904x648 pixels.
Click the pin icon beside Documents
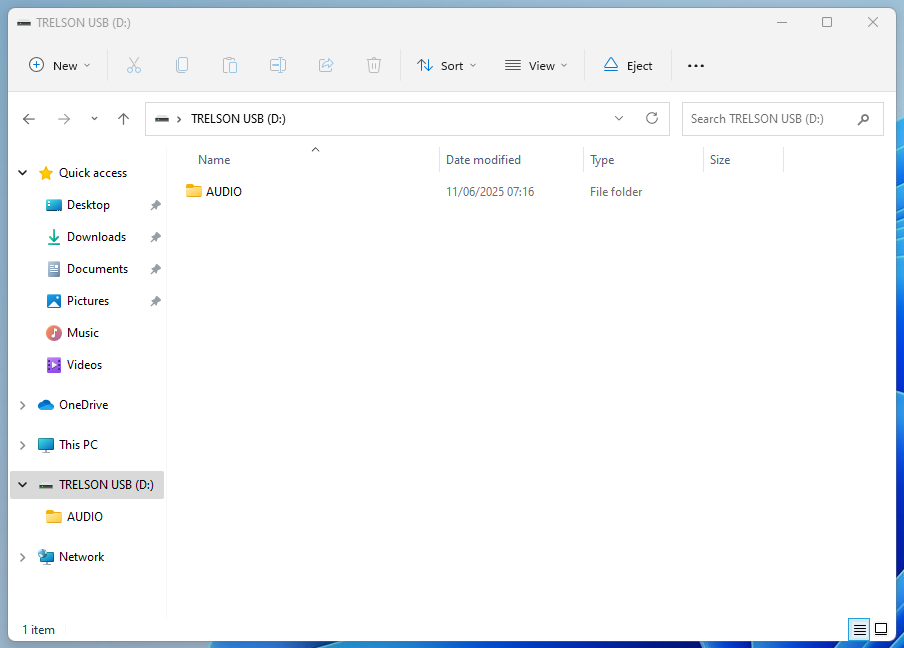point(156,269)
